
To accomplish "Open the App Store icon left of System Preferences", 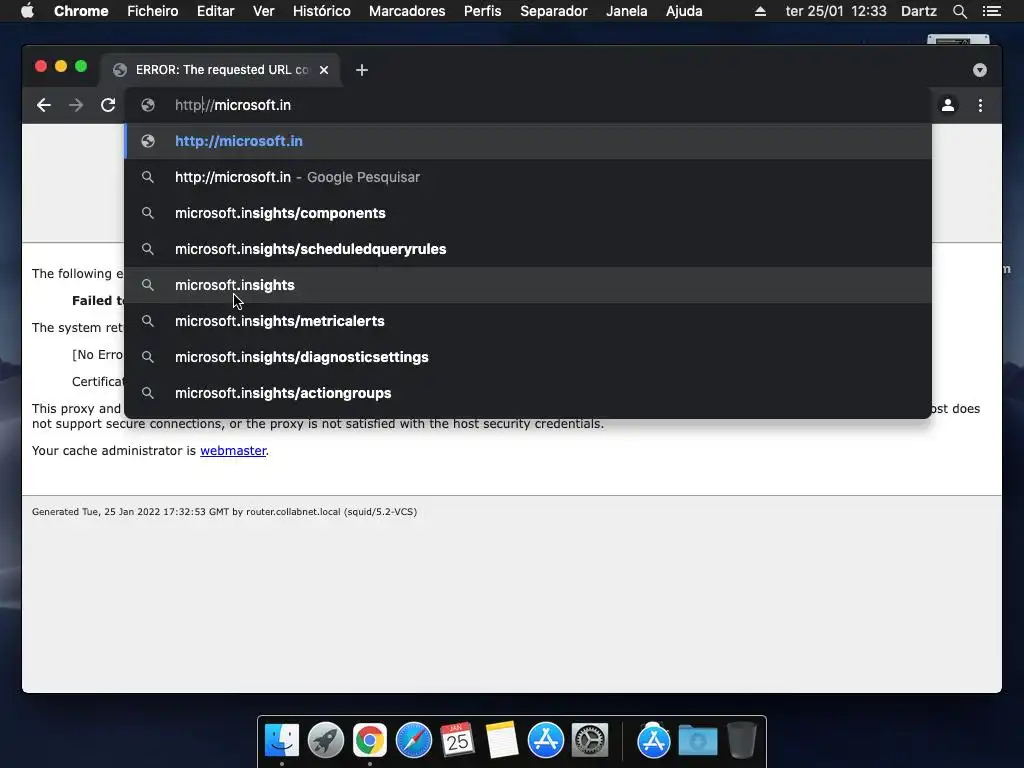I will 545,741.
